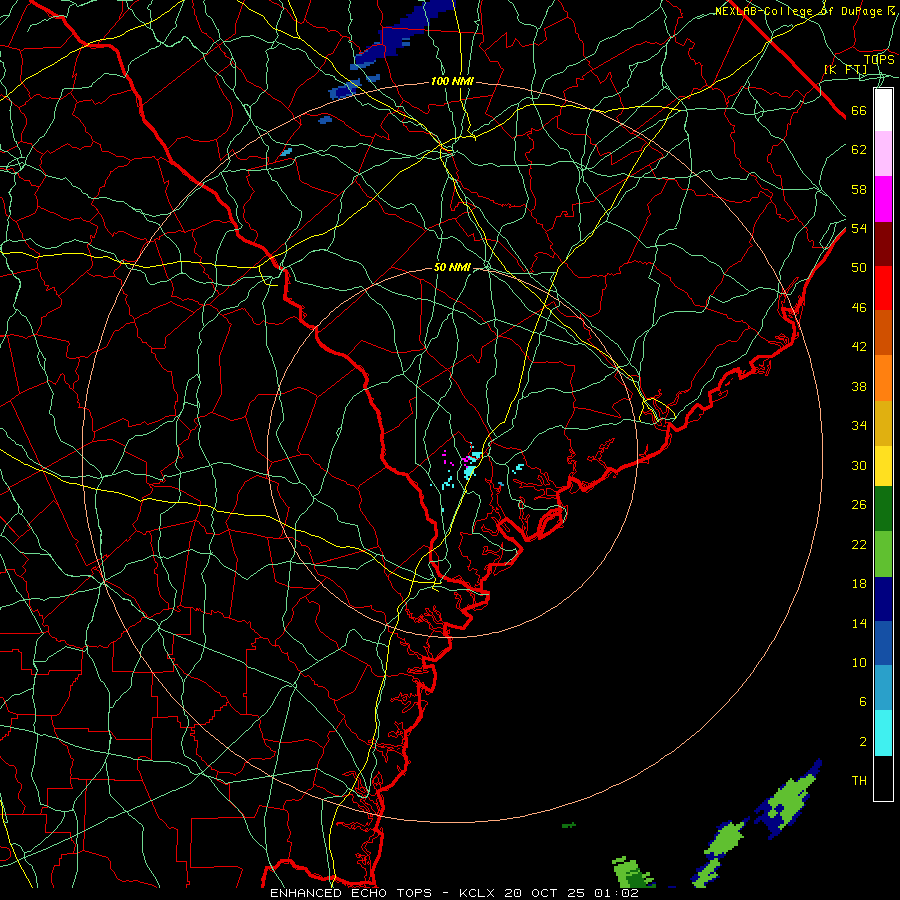
Task: Click the legend value "46"
Action: [859, 308]
